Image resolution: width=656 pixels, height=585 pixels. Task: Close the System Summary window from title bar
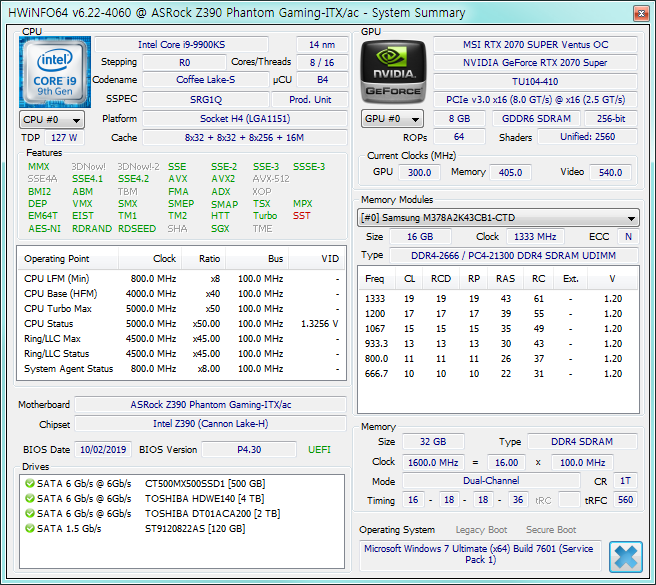(641, 13)
